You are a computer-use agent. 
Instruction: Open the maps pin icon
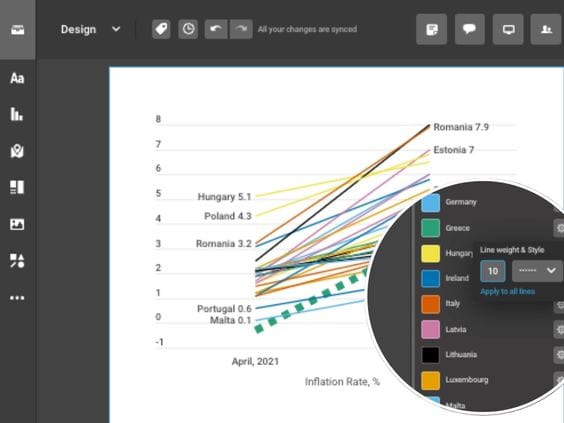17,151
